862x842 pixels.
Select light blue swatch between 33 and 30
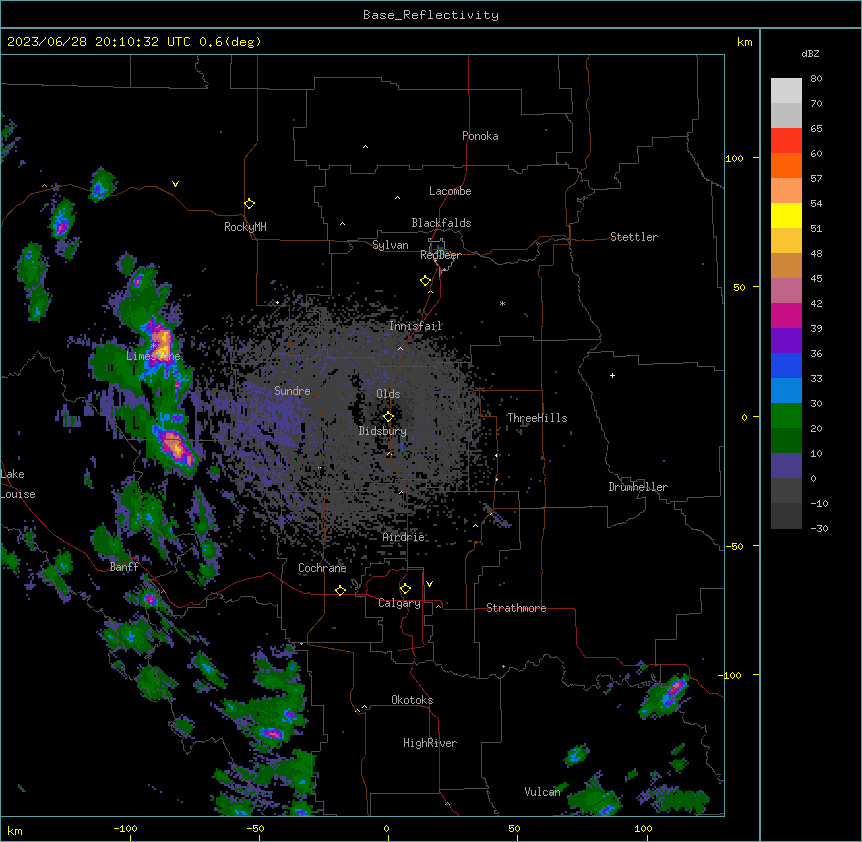click(786, 390)
